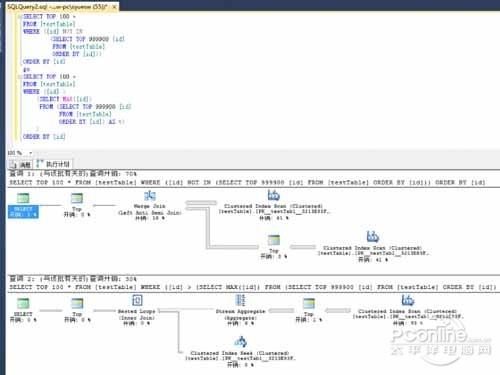
Task: Switch to the messages results tab
Action: click(x=21, y=164)
